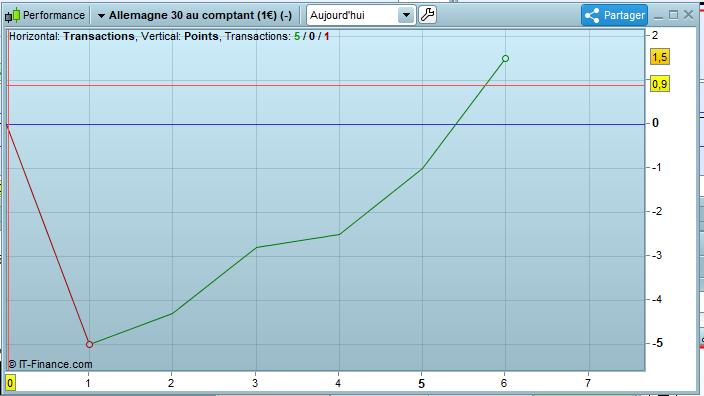Click the bold x-axis label 5
This screenshot has height=396, width=704.
(x=421, y=383)
